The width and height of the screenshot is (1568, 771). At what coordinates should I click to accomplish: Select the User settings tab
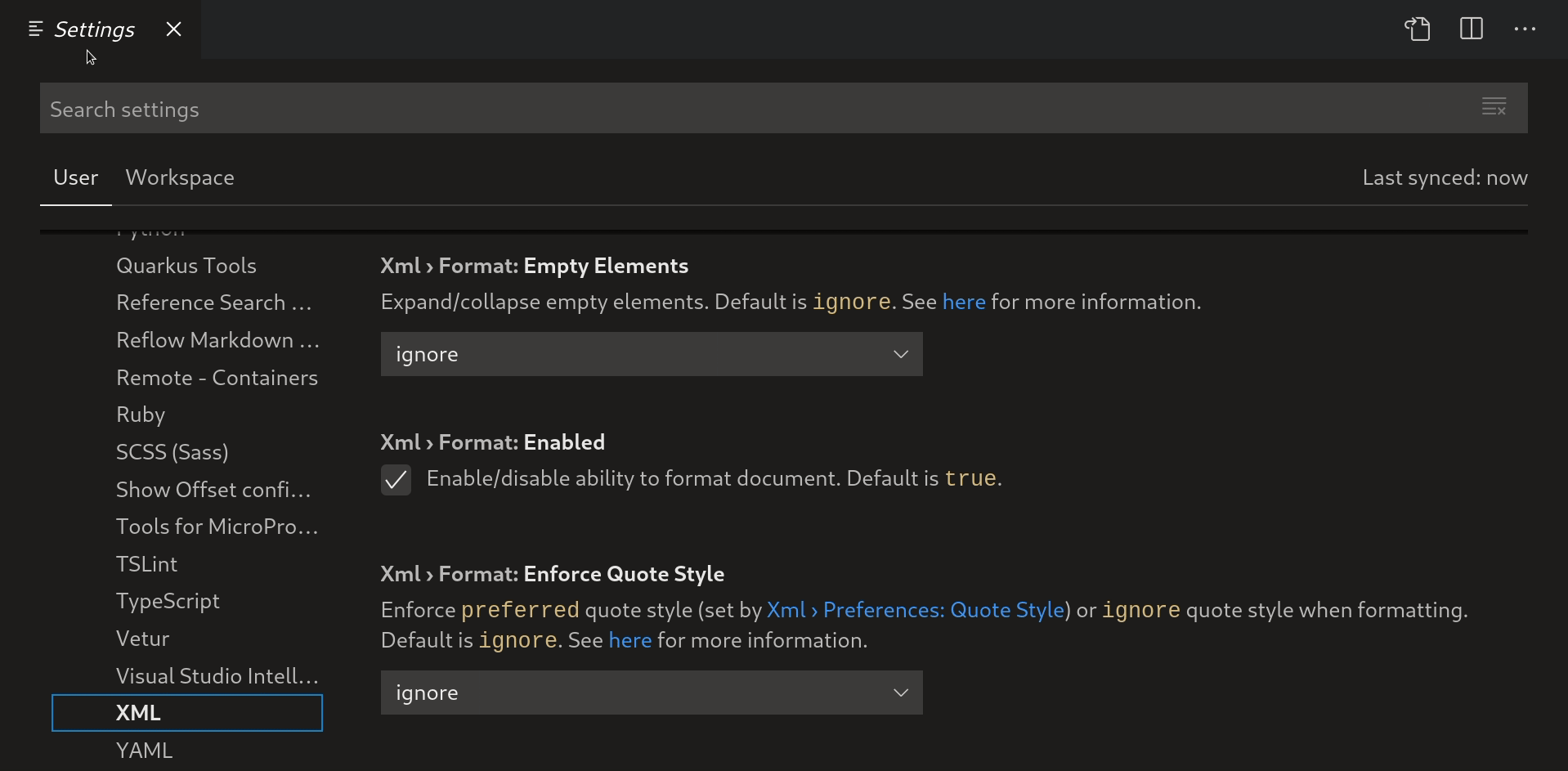point(75,177)
